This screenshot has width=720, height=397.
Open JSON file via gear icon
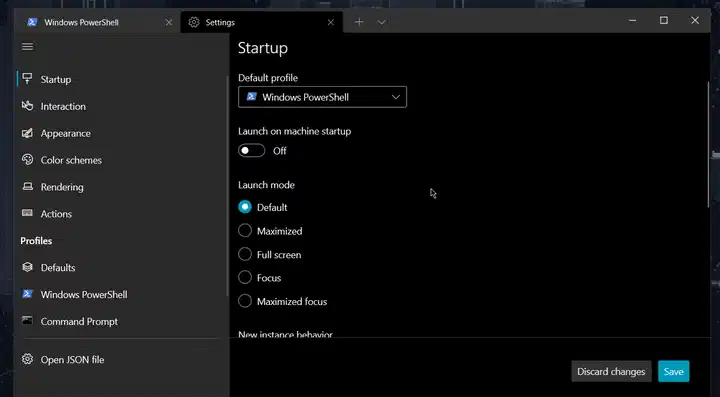28,359
